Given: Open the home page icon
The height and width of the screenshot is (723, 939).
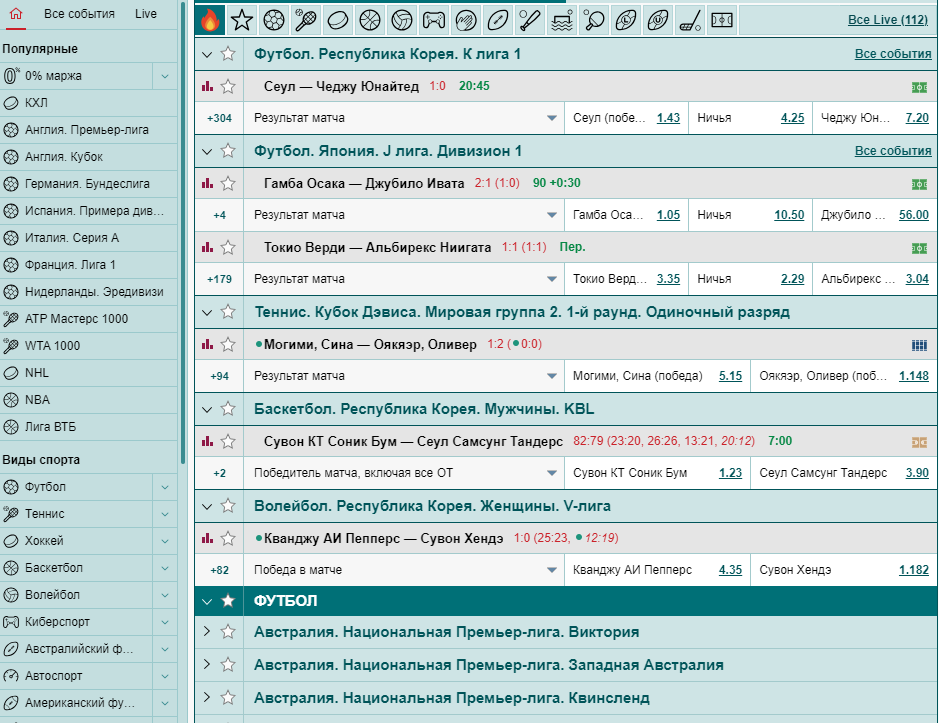Looking at the screenshot, I should point(16,14).
